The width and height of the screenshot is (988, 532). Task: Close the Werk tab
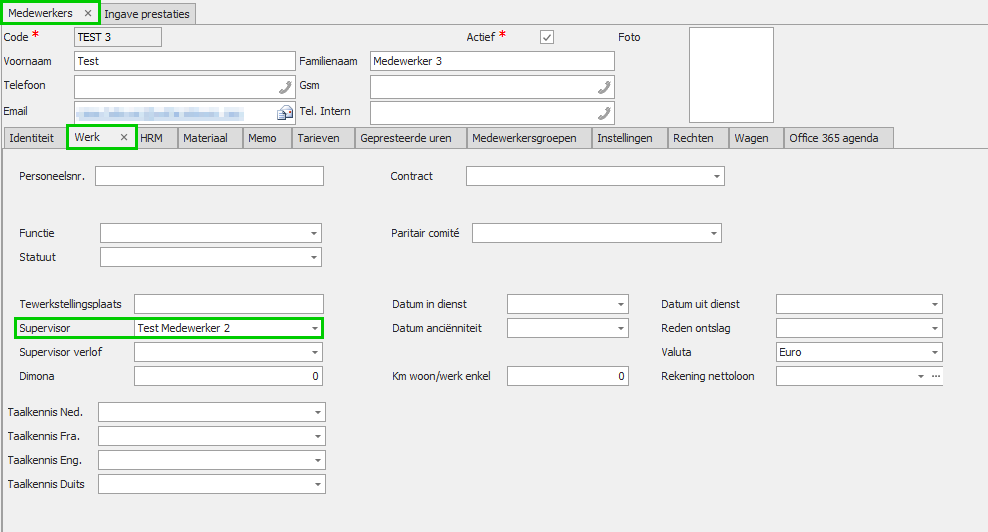coord(124,137)
